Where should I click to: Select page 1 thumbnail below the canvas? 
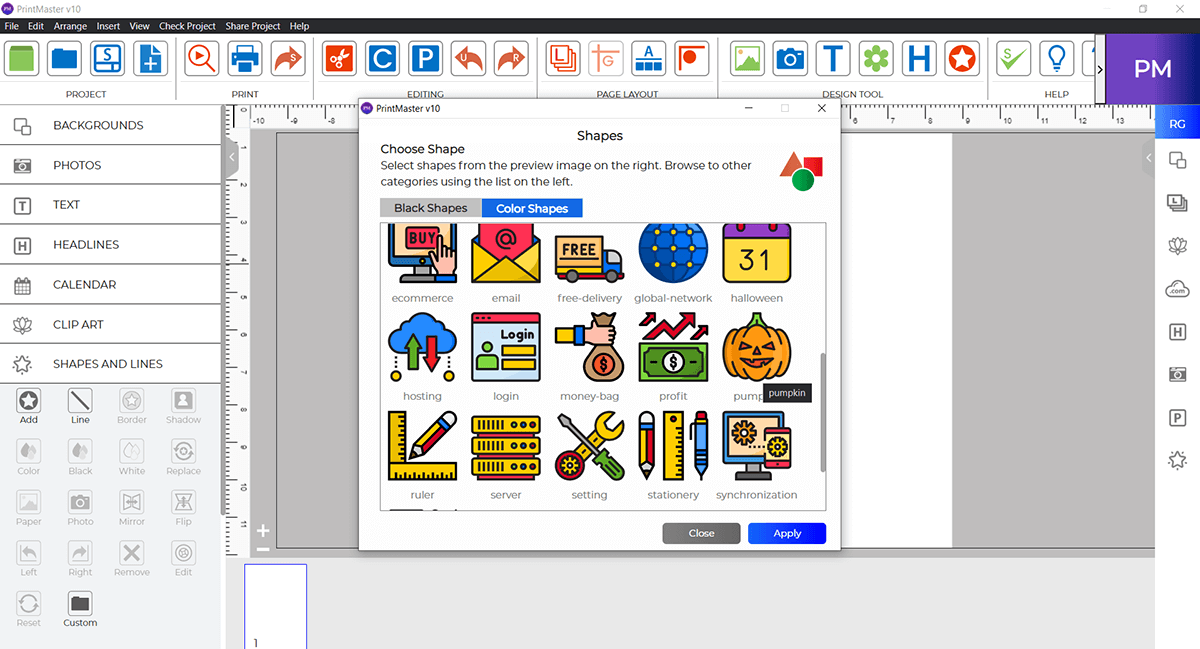275,605
